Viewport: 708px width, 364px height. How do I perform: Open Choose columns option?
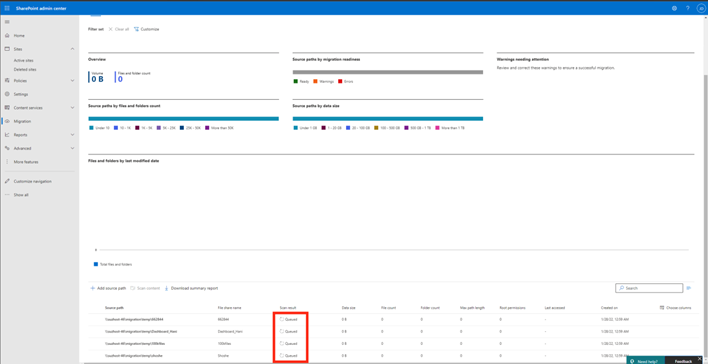(x=675, y=308)
